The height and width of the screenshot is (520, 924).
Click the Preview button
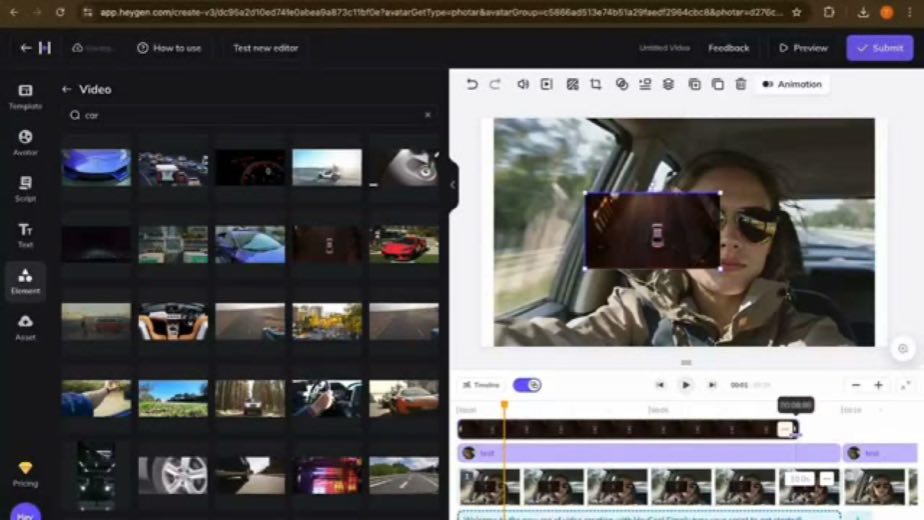[803, 48]
